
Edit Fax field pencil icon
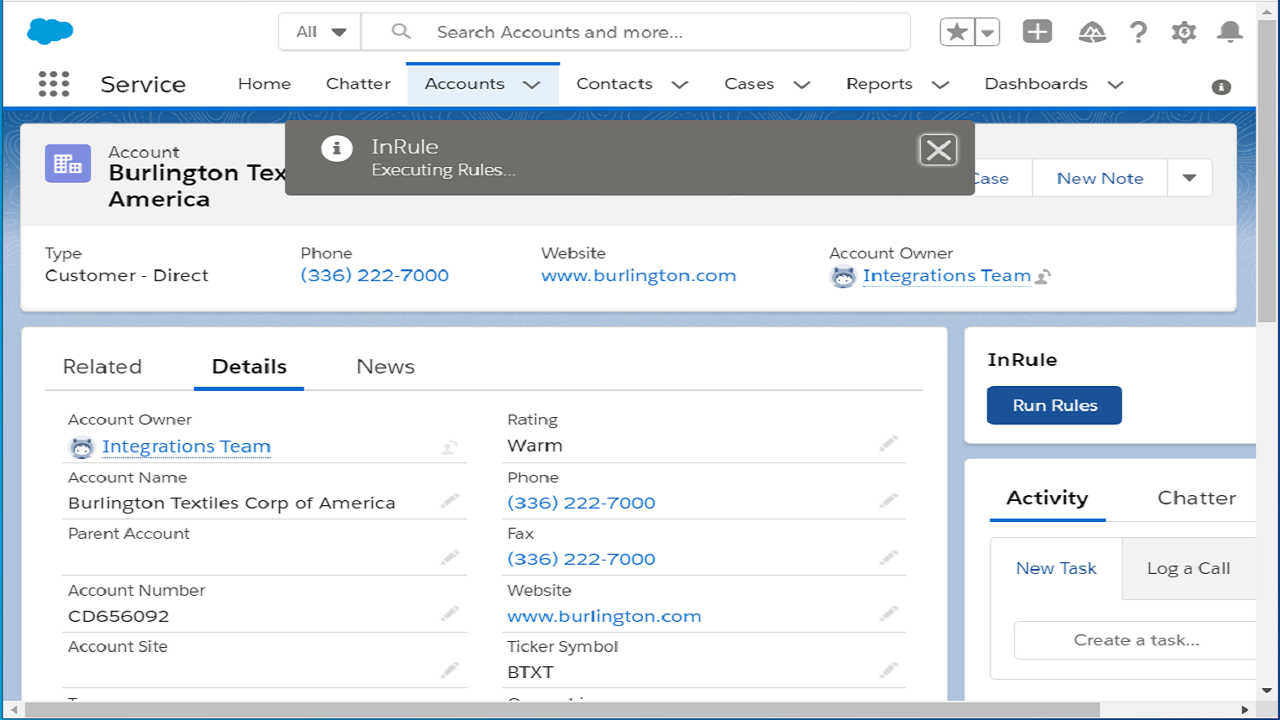[889, 557]
